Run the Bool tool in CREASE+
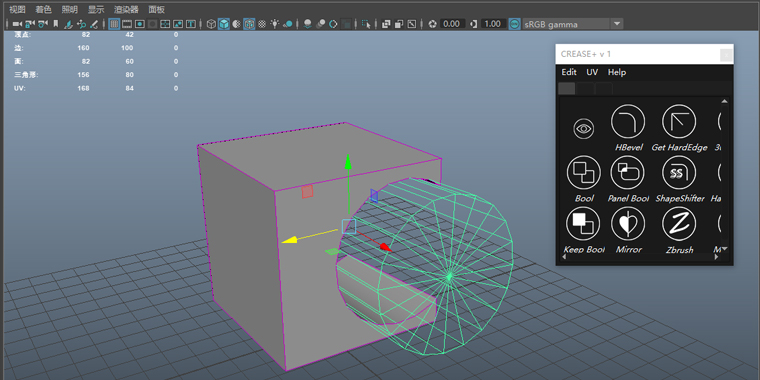The width and height of the screenshot is (760, 380). click(x=584, y=173)
